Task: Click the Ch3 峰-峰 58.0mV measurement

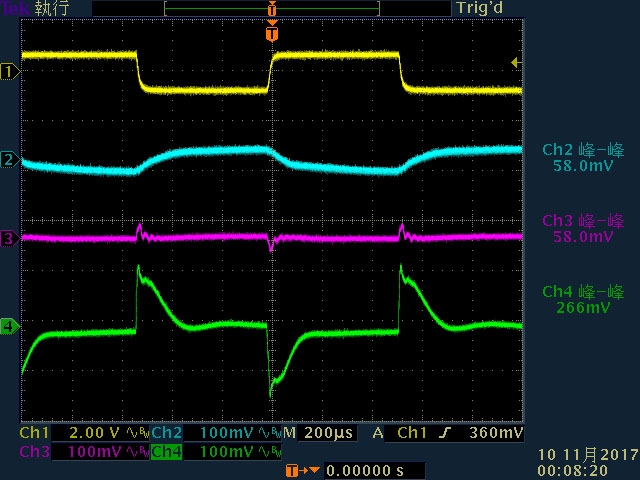Action: [583, 228]
